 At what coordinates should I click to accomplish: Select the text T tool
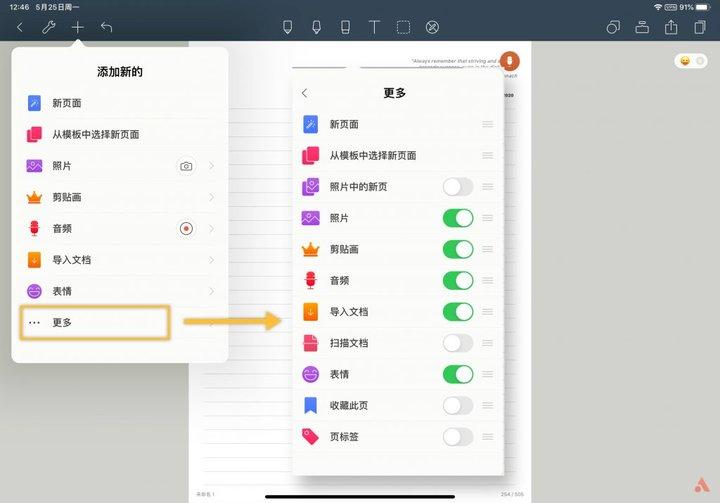pos(374,28)
